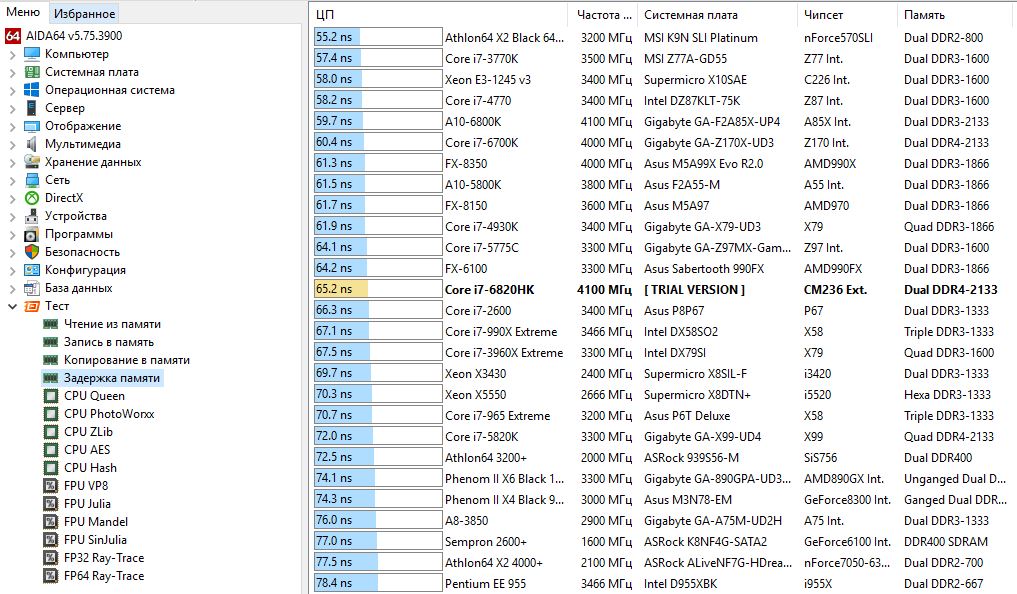Sort by the Память column header

pos(957,14)
